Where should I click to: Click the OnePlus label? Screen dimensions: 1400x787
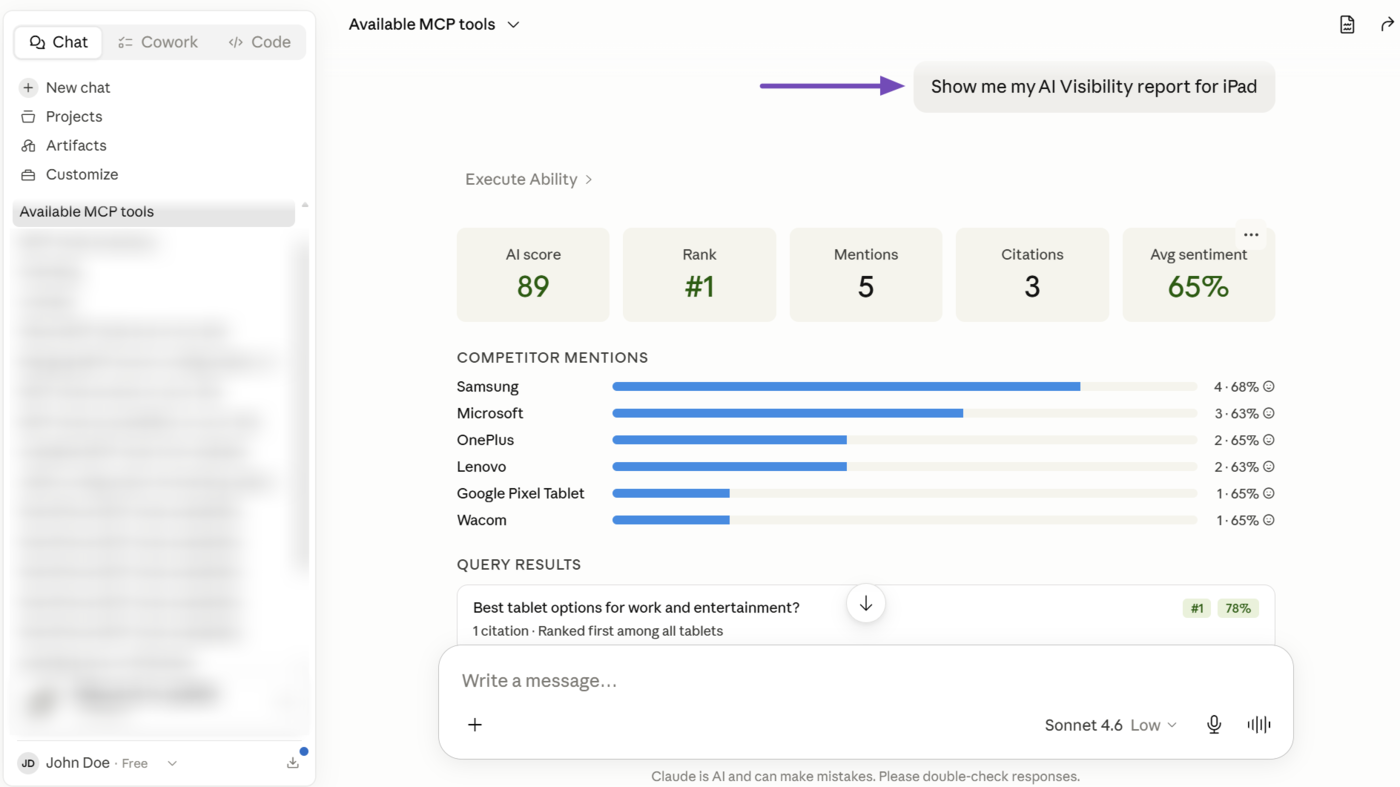485,441
